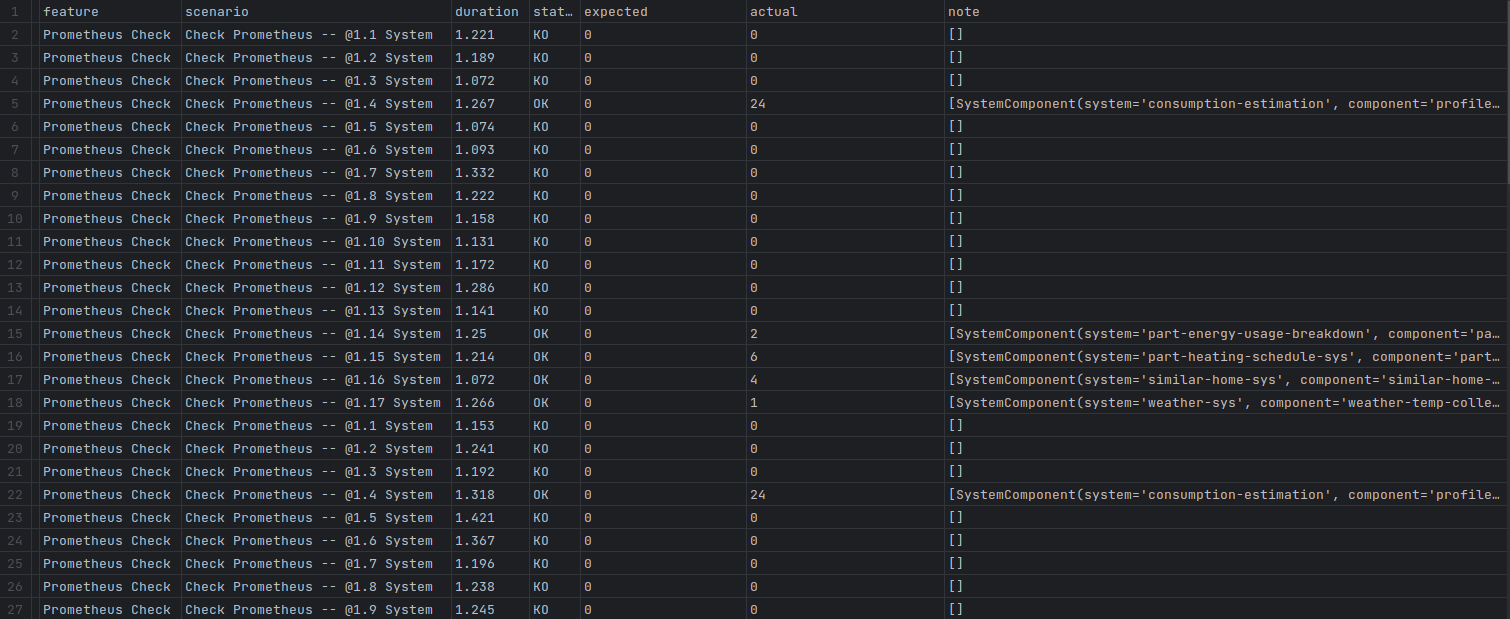The height and width of the screenshot is (619, 1510).
Task: Select the 'actual' column header
Action: pos(774,12)
